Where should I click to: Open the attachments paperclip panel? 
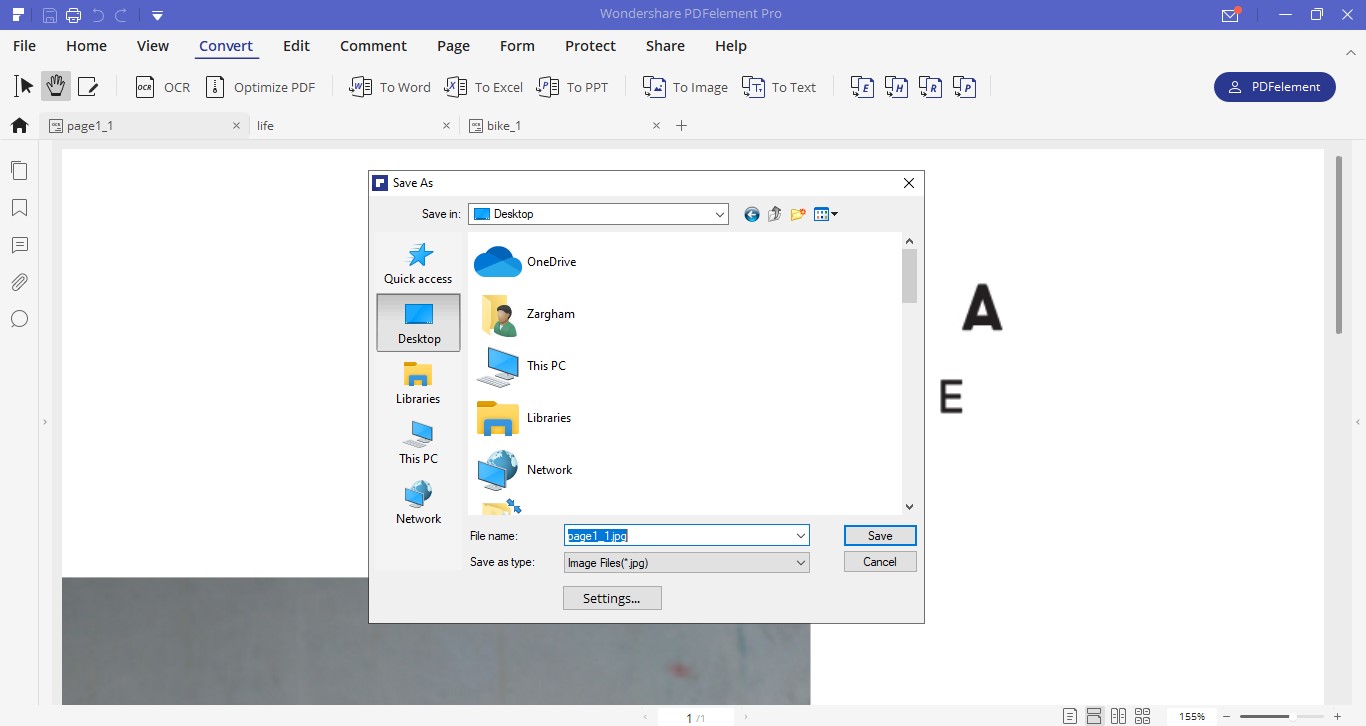(x=19, y=282)
